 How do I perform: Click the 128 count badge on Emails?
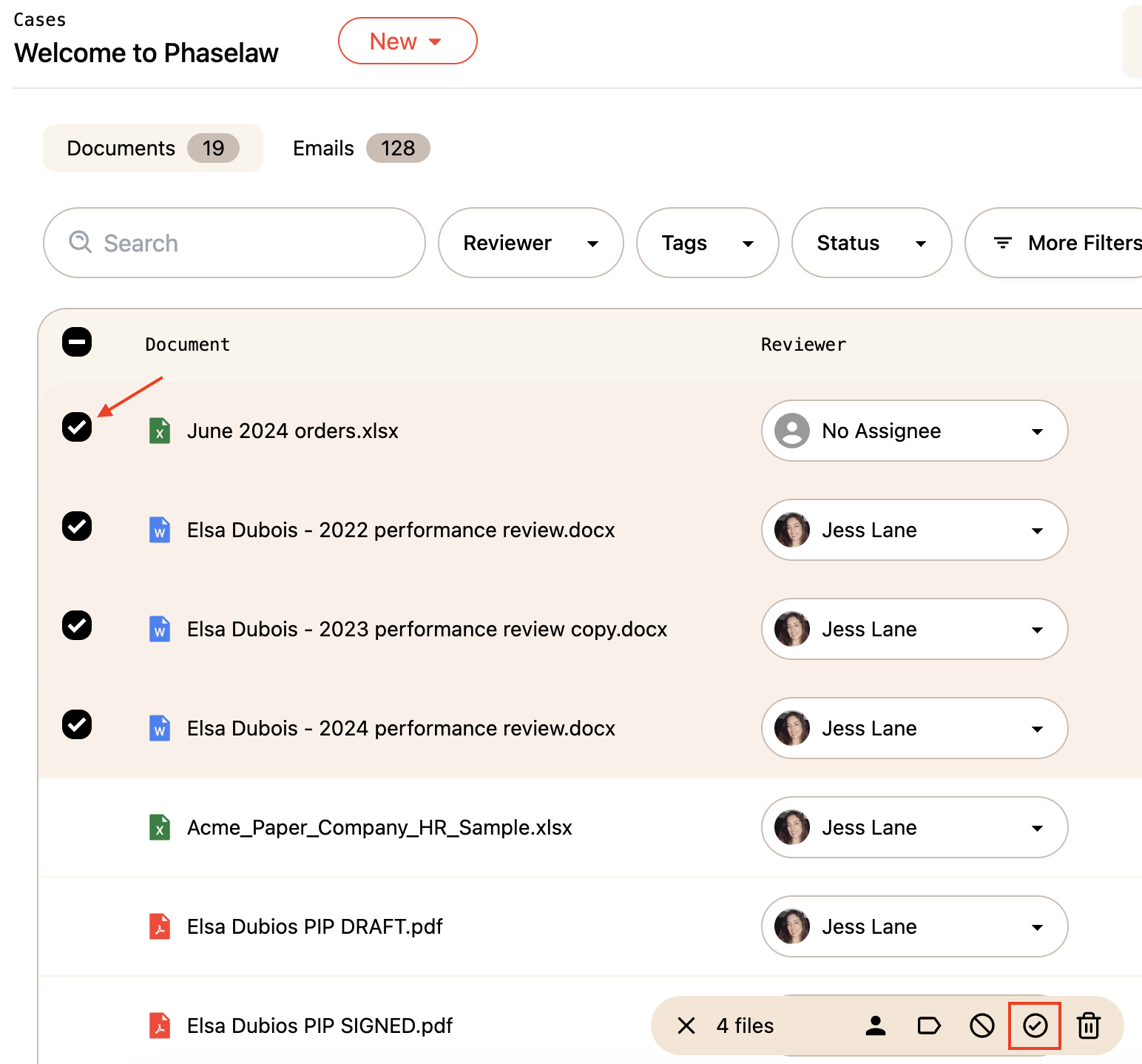coord(398,148)
